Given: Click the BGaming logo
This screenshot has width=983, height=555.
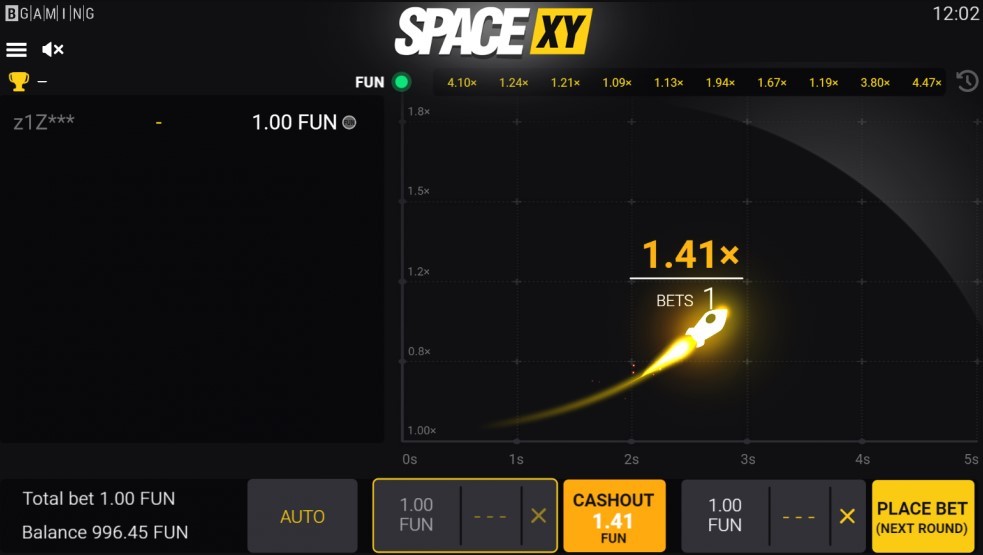Looking at the screenshot, I should pyautogui.click(x=50, y=13).
